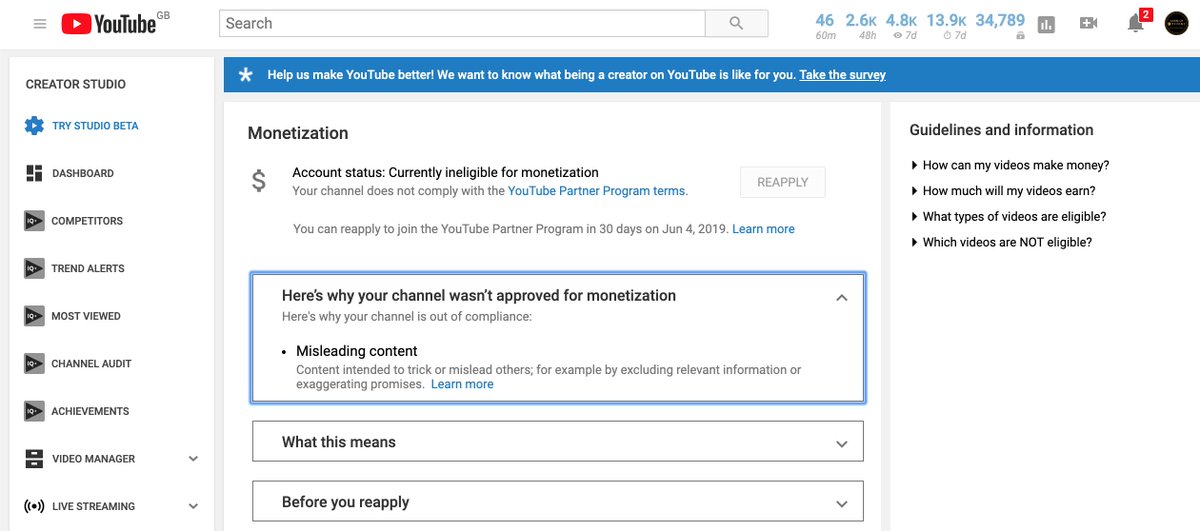
Task: Open Dashboard in sidebar
Action: tap(83, 173)
